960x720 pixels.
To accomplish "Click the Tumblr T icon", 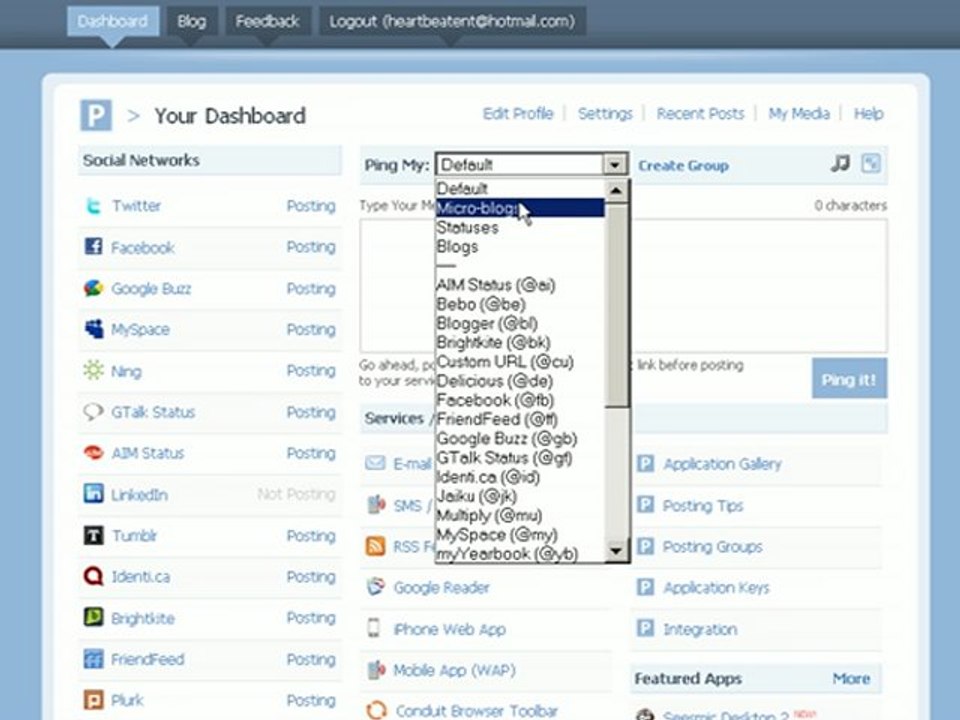I will click(93, 535).
